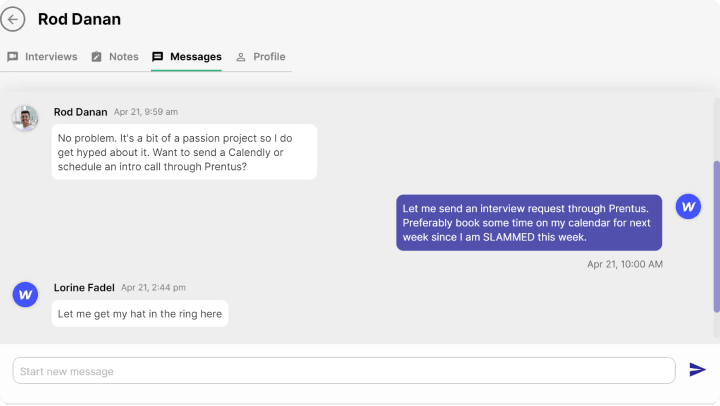Click the "hat in the ring" message bubble
Image resolution: width=720 pixels, height=406 pixels.
pos(140,313)
